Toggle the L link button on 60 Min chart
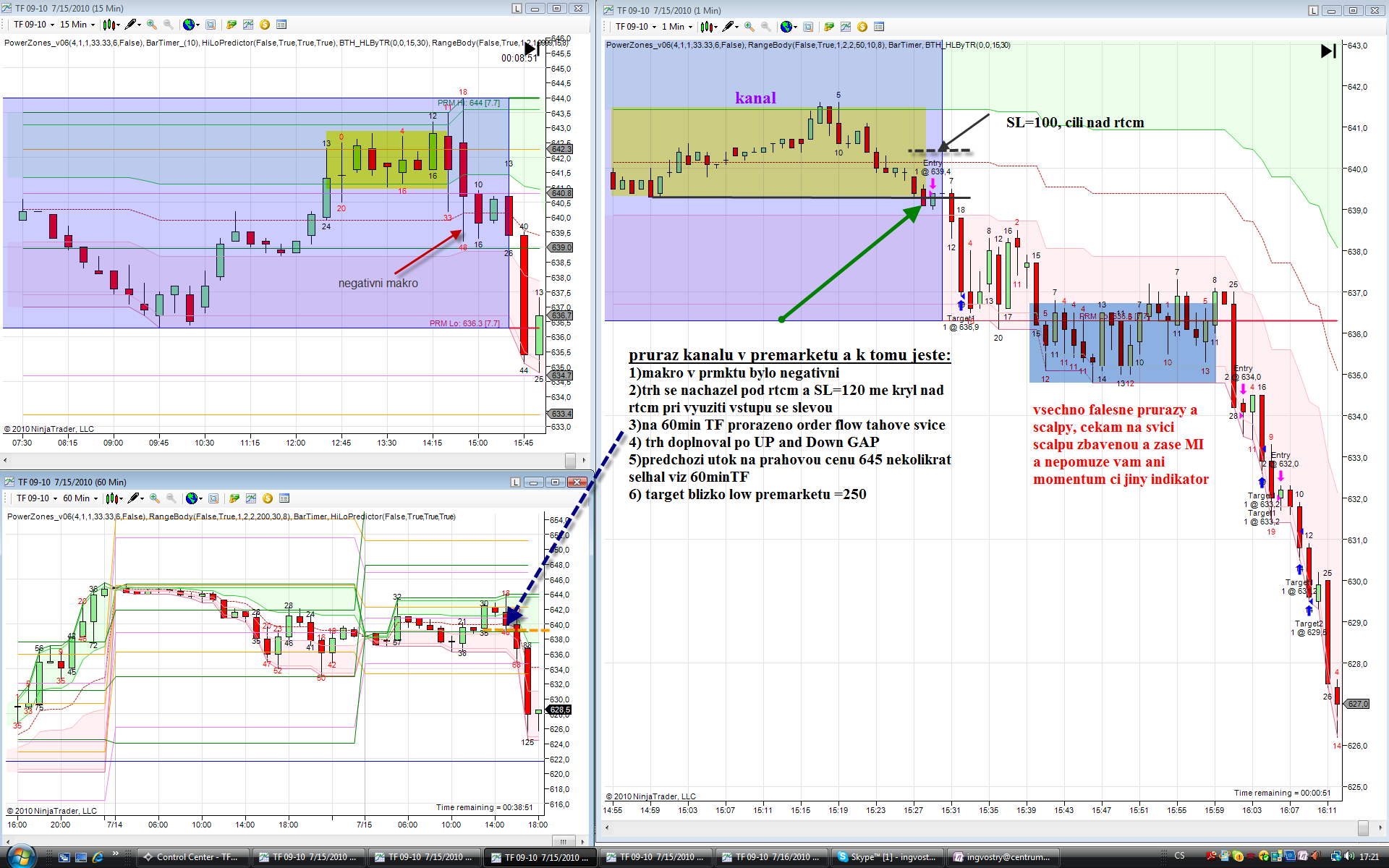This screenshot has width=1389, height=868. [x=515, y=482]
